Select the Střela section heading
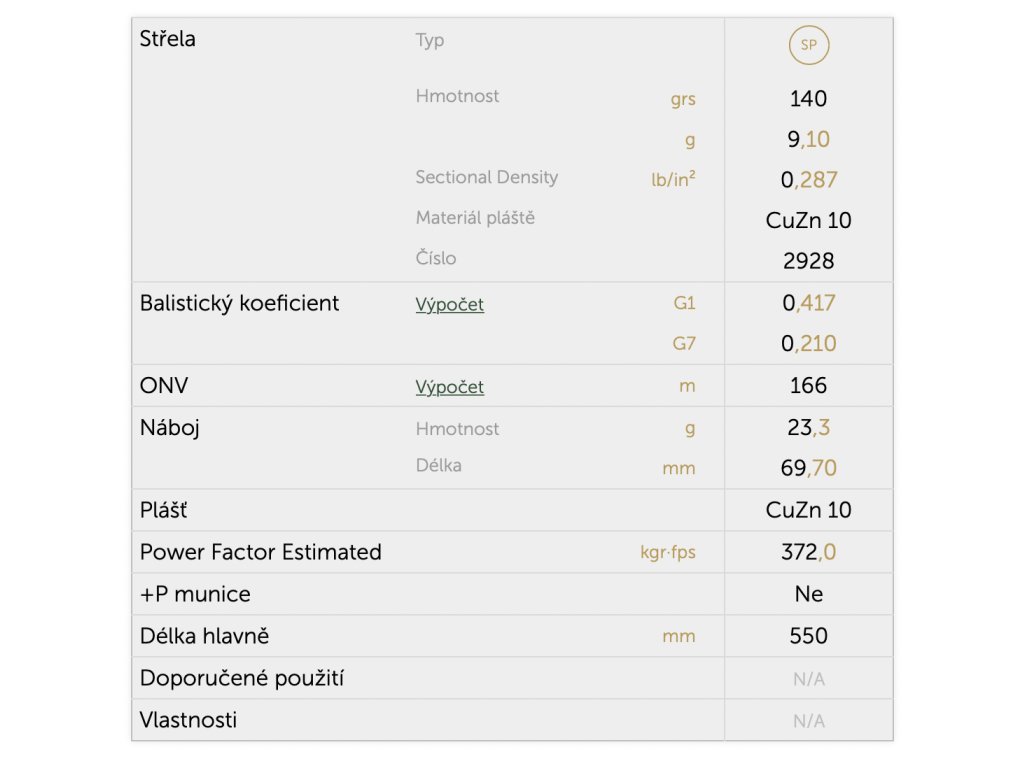The height and width of the screenshot is (768, 1024). pos(167,39)
